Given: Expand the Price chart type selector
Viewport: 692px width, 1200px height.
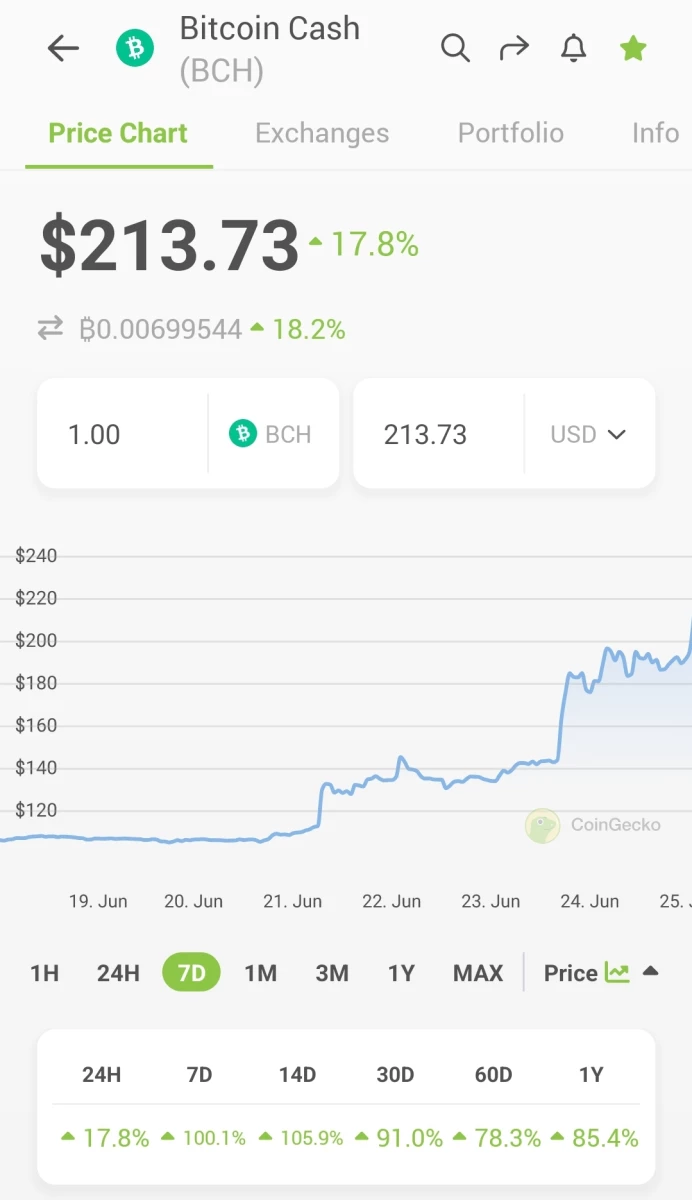Looking at the screenshot, I should pyautogui.click(x=601, y=972).
